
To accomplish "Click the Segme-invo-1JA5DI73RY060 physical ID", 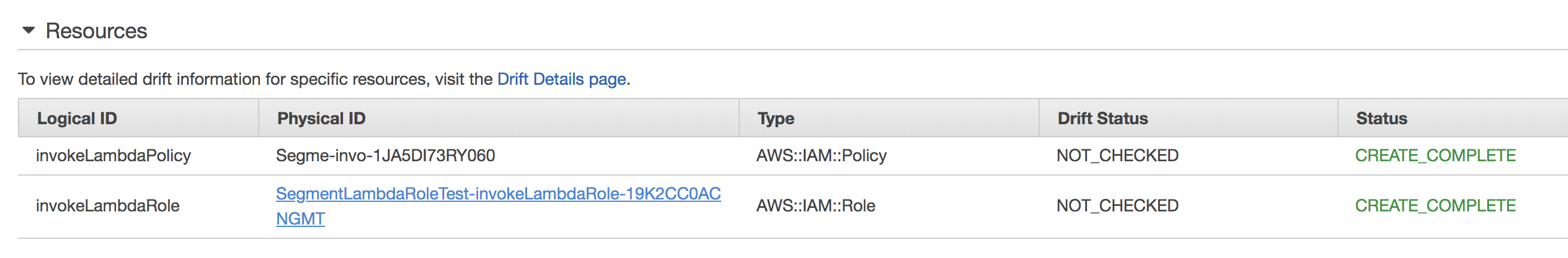I will point(385,156).
